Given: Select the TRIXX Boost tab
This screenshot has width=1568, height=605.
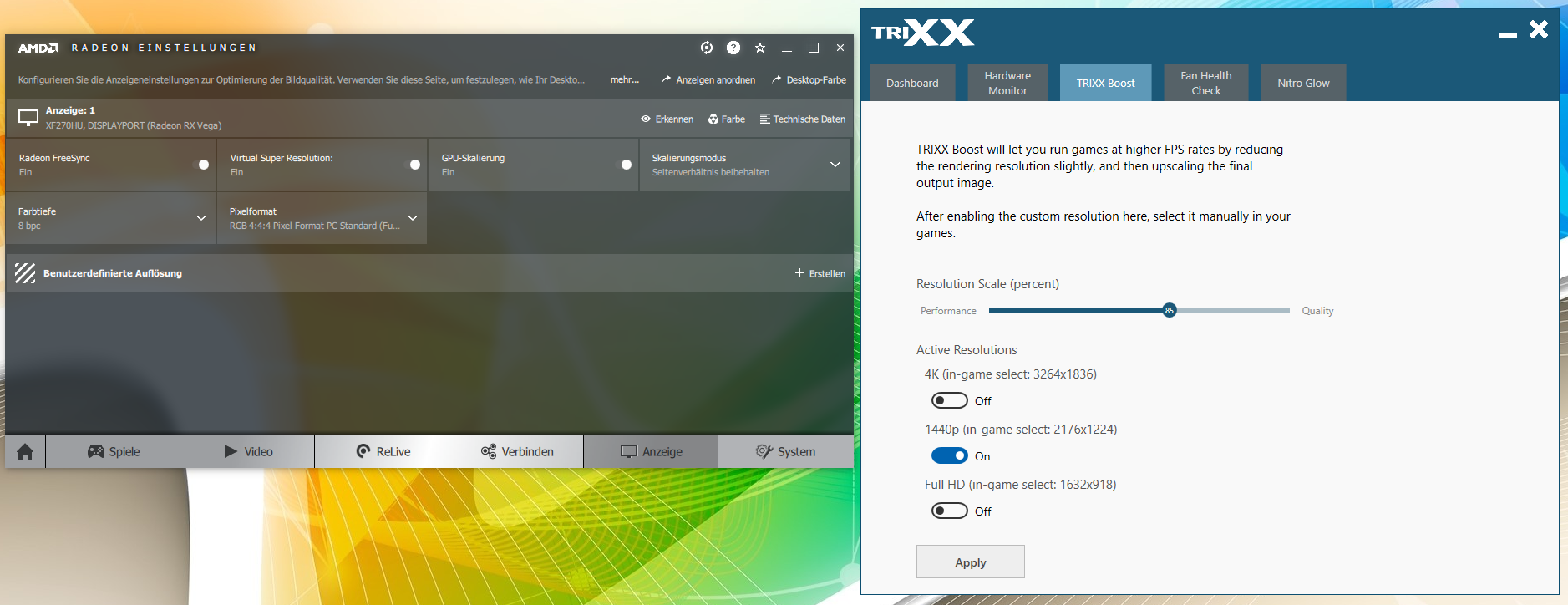Looking at the screenshot, I should [x=1105, y=83].
